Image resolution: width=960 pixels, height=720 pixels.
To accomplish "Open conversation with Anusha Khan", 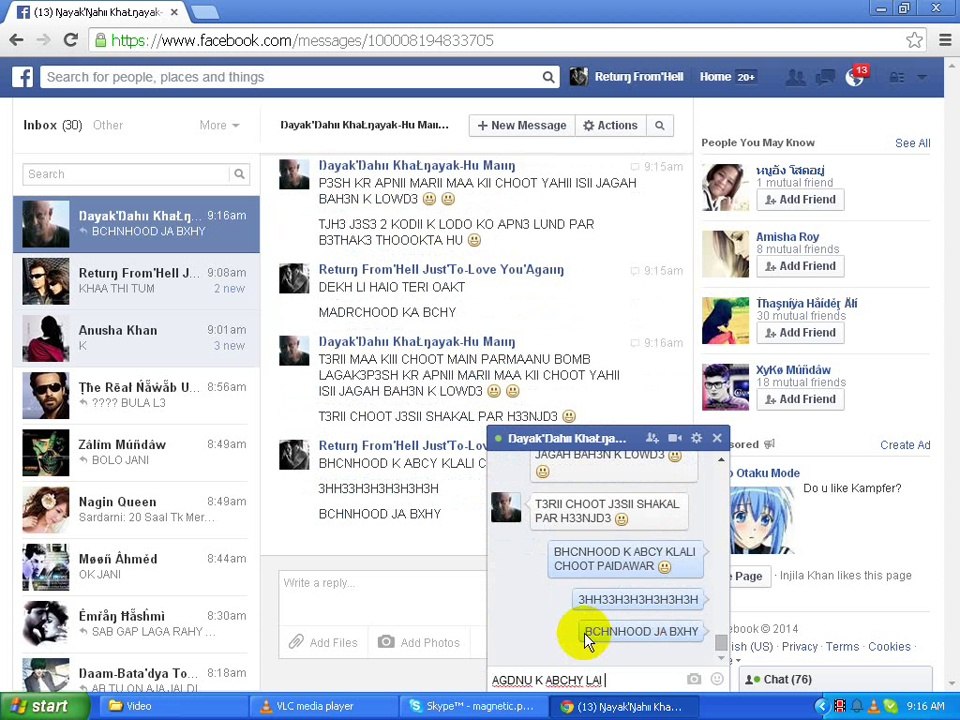I will coord(136,339).
